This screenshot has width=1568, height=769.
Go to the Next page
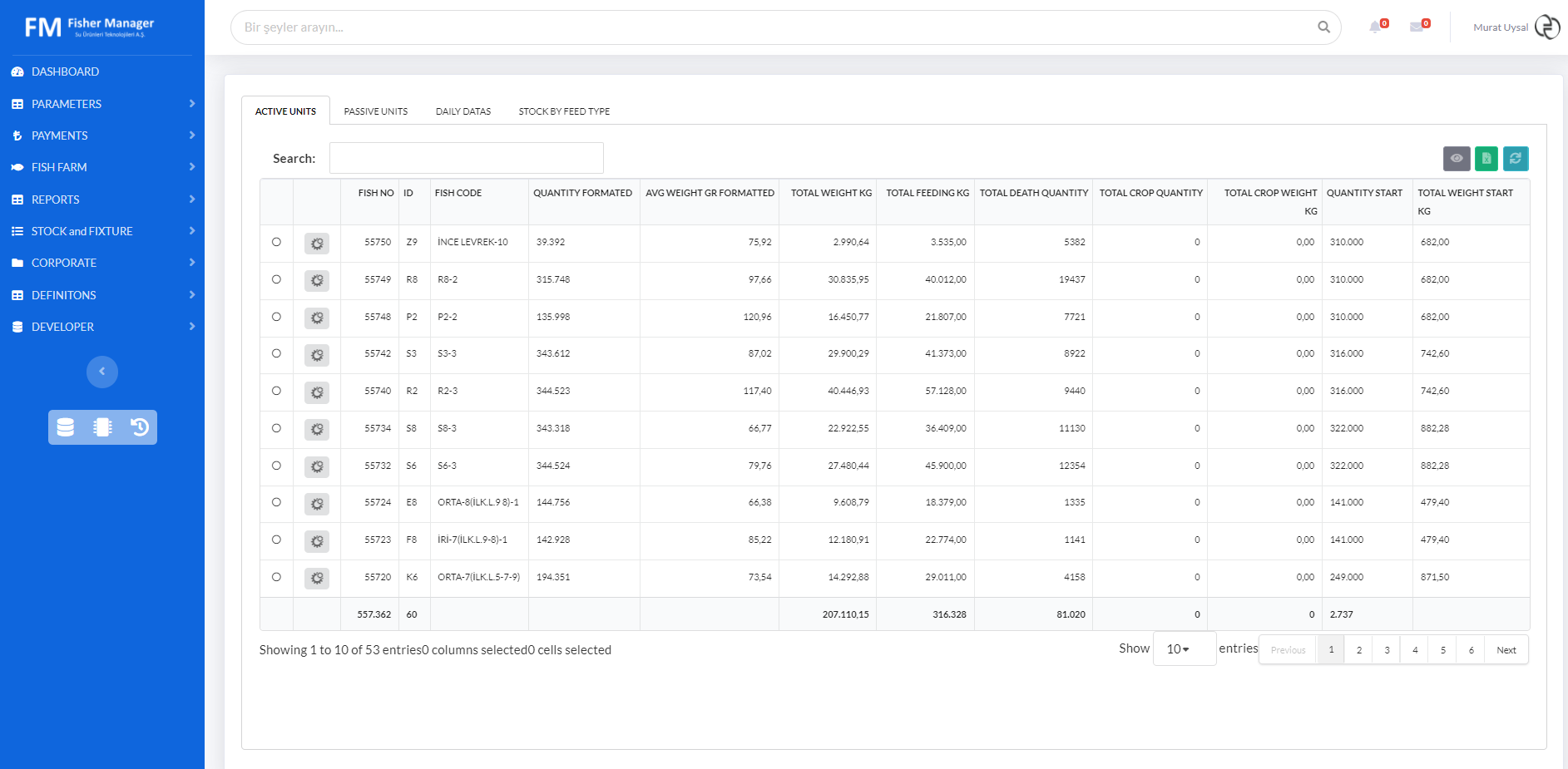pyautogui.click(x=1506, y=650)
